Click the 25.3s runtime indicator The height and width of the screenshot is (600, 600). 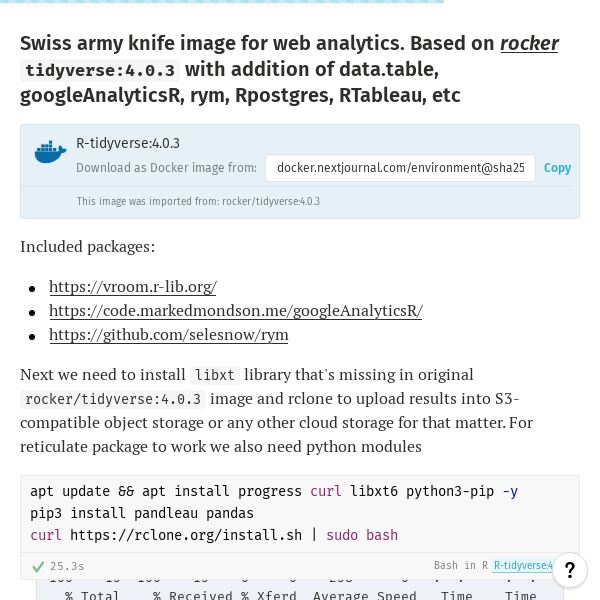(x=67, y=566)
